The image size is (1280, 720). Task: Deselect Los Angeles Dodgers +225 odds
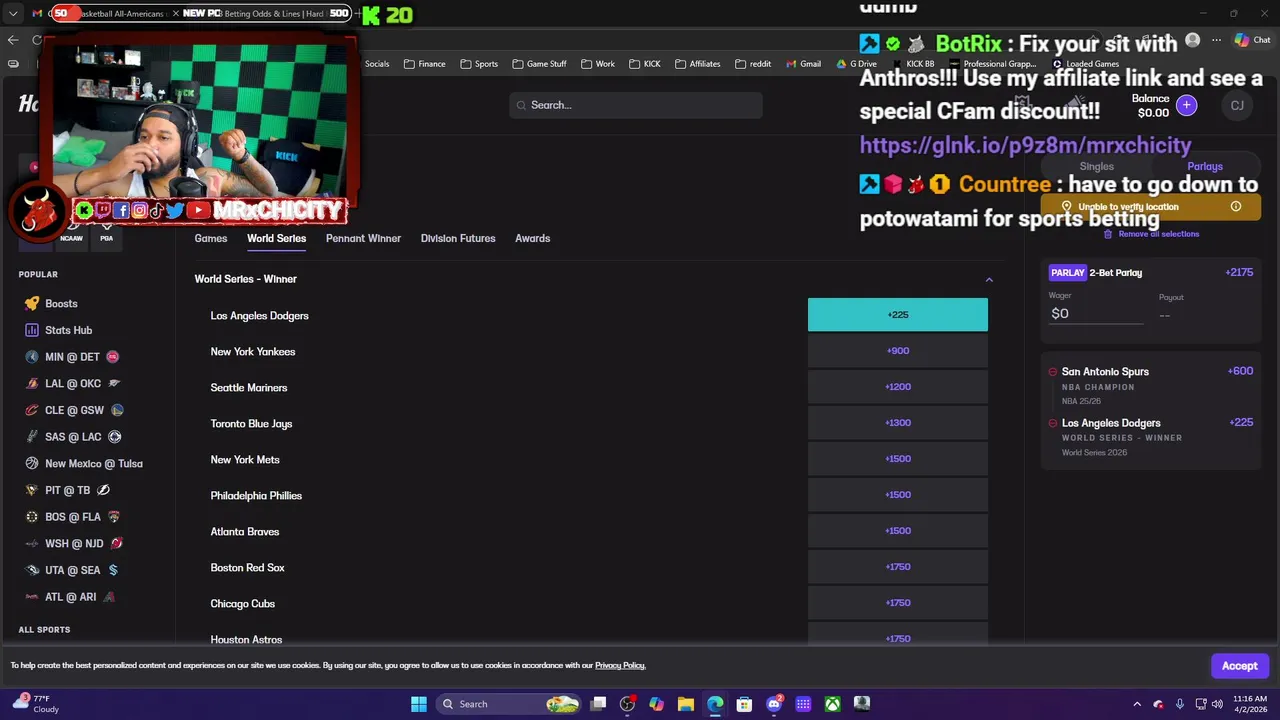tap(898, 315)
